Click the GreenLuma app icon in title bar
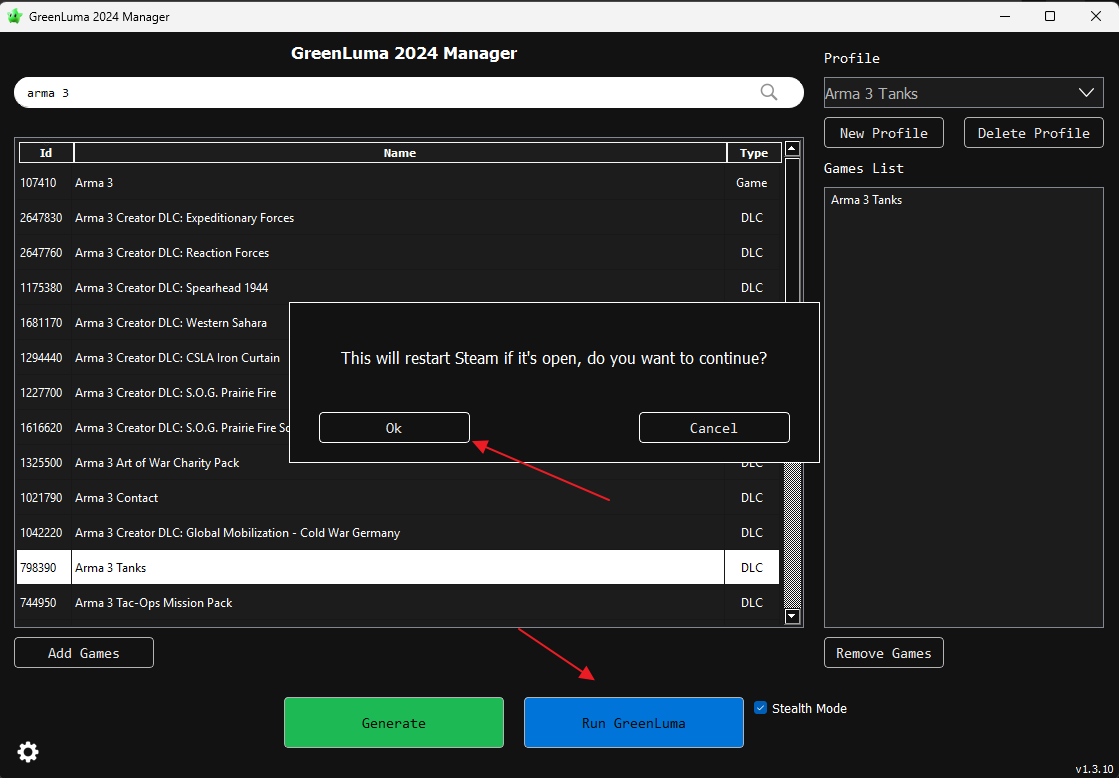This screenshot has width=1119, height=778. coord(15,16)
